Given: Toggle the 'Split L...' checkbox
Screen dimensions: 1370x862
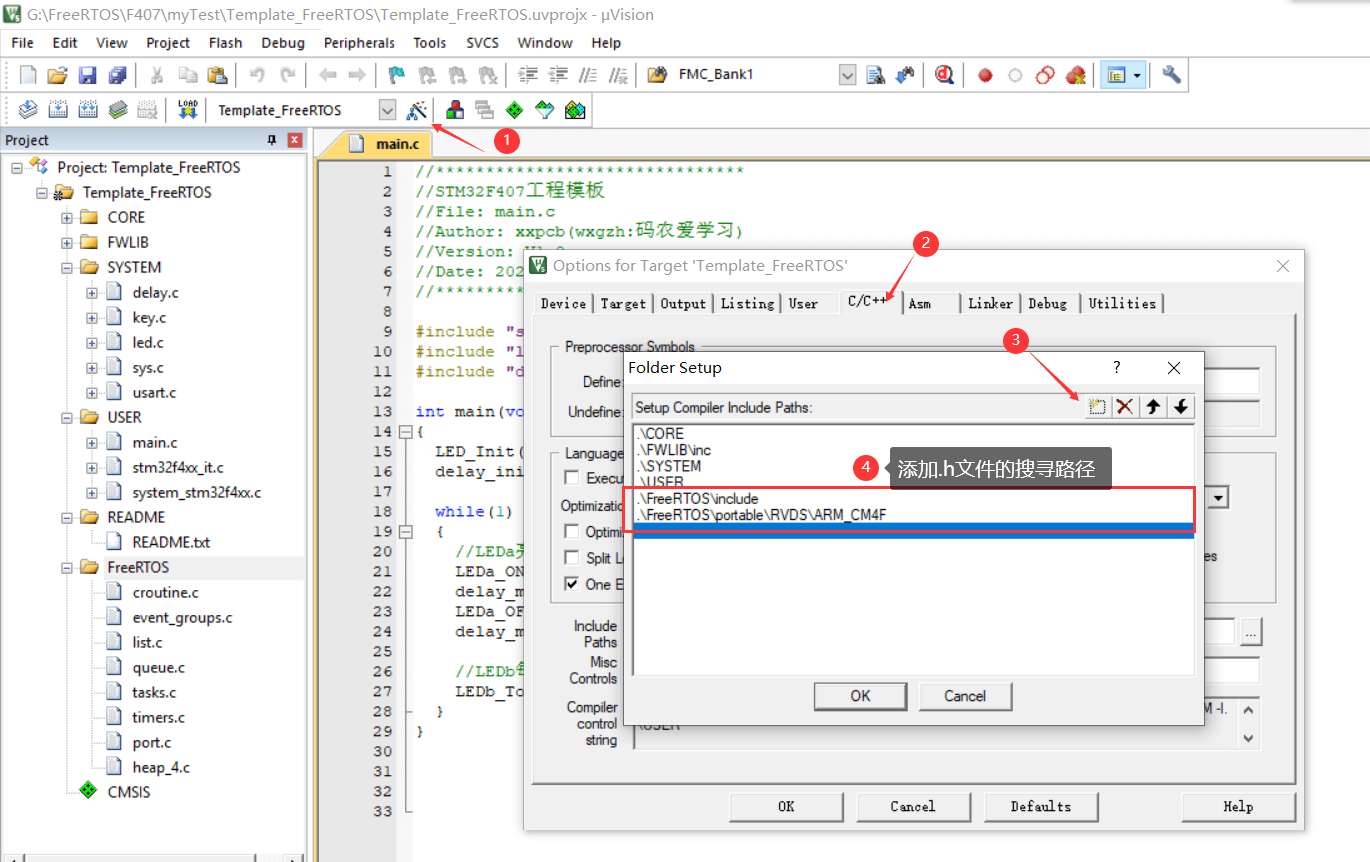Looking at the screenshot, I should [572, 558].
